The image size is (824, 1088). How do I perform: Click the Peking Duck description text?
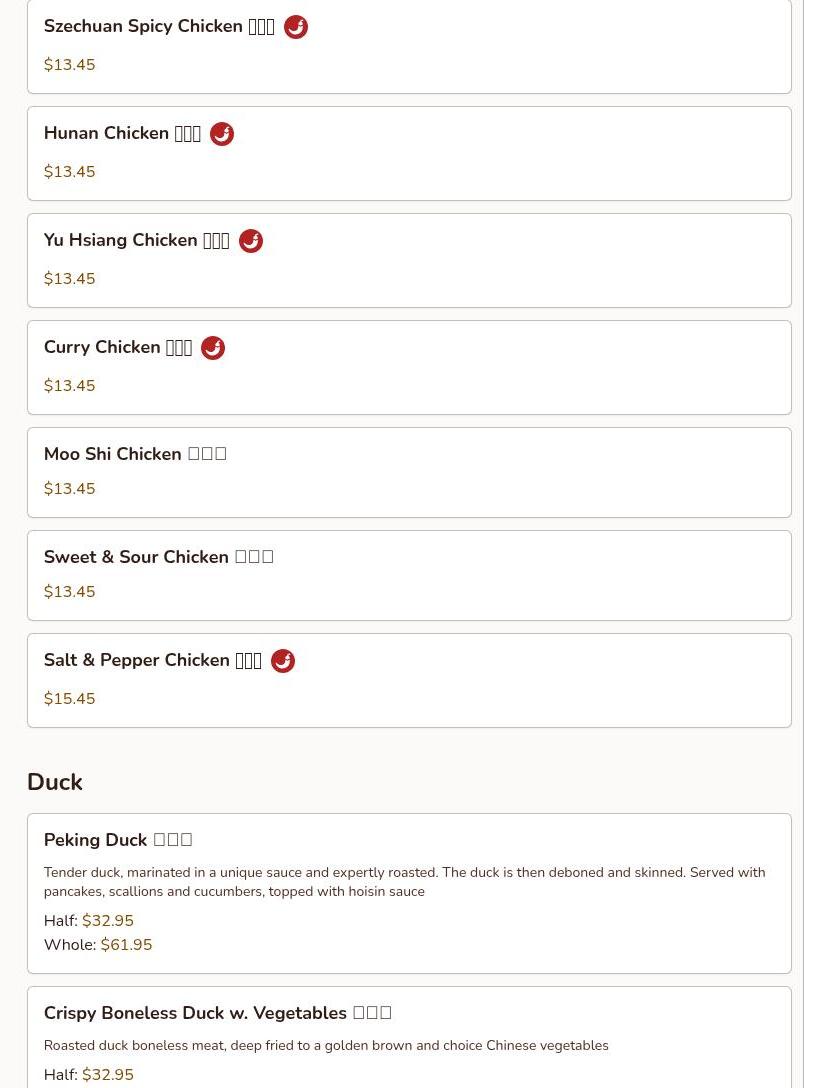click(404, 882)
